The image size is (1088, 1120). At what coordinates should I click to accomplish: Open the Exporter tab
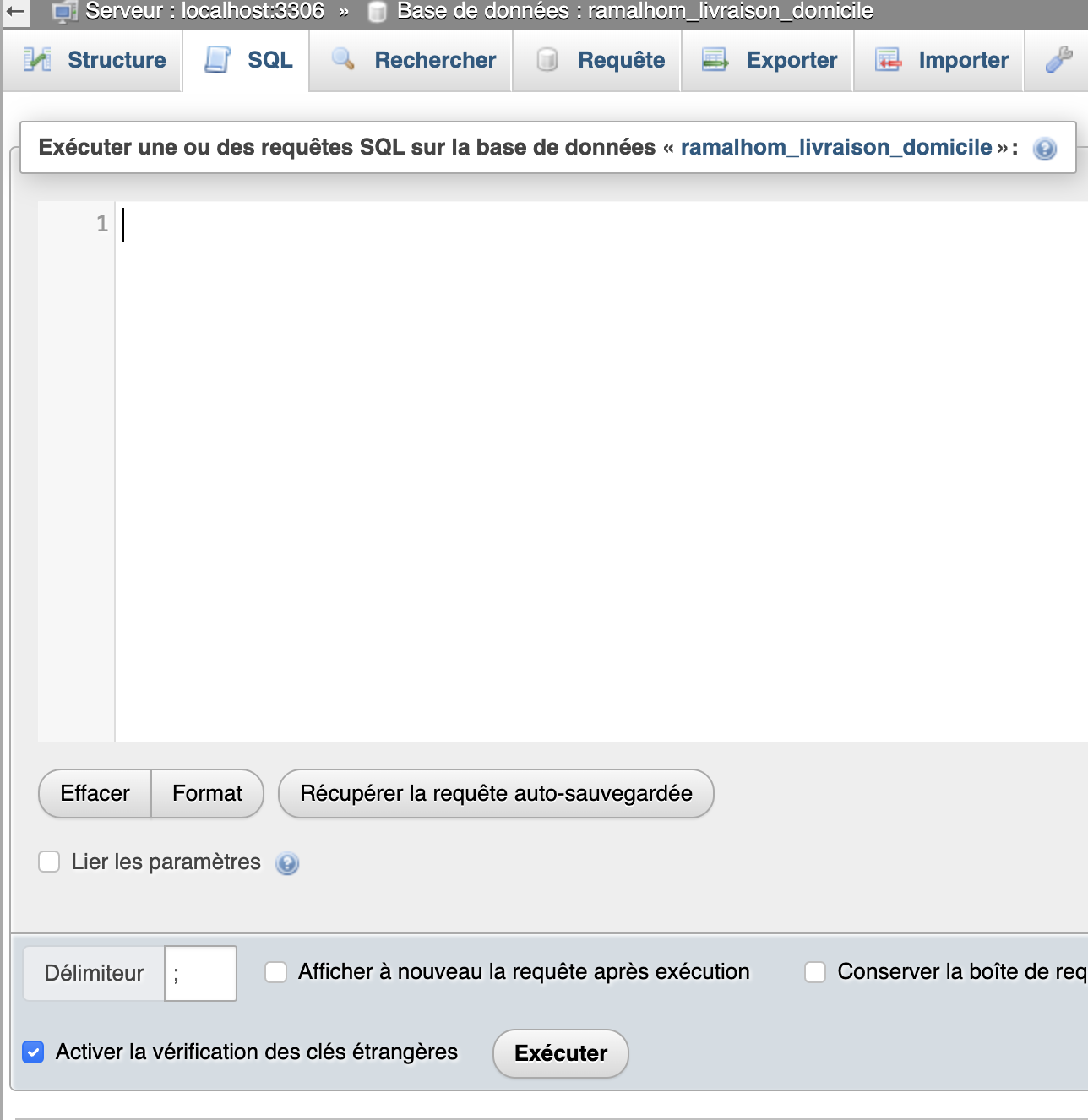[x=792, y=60]
